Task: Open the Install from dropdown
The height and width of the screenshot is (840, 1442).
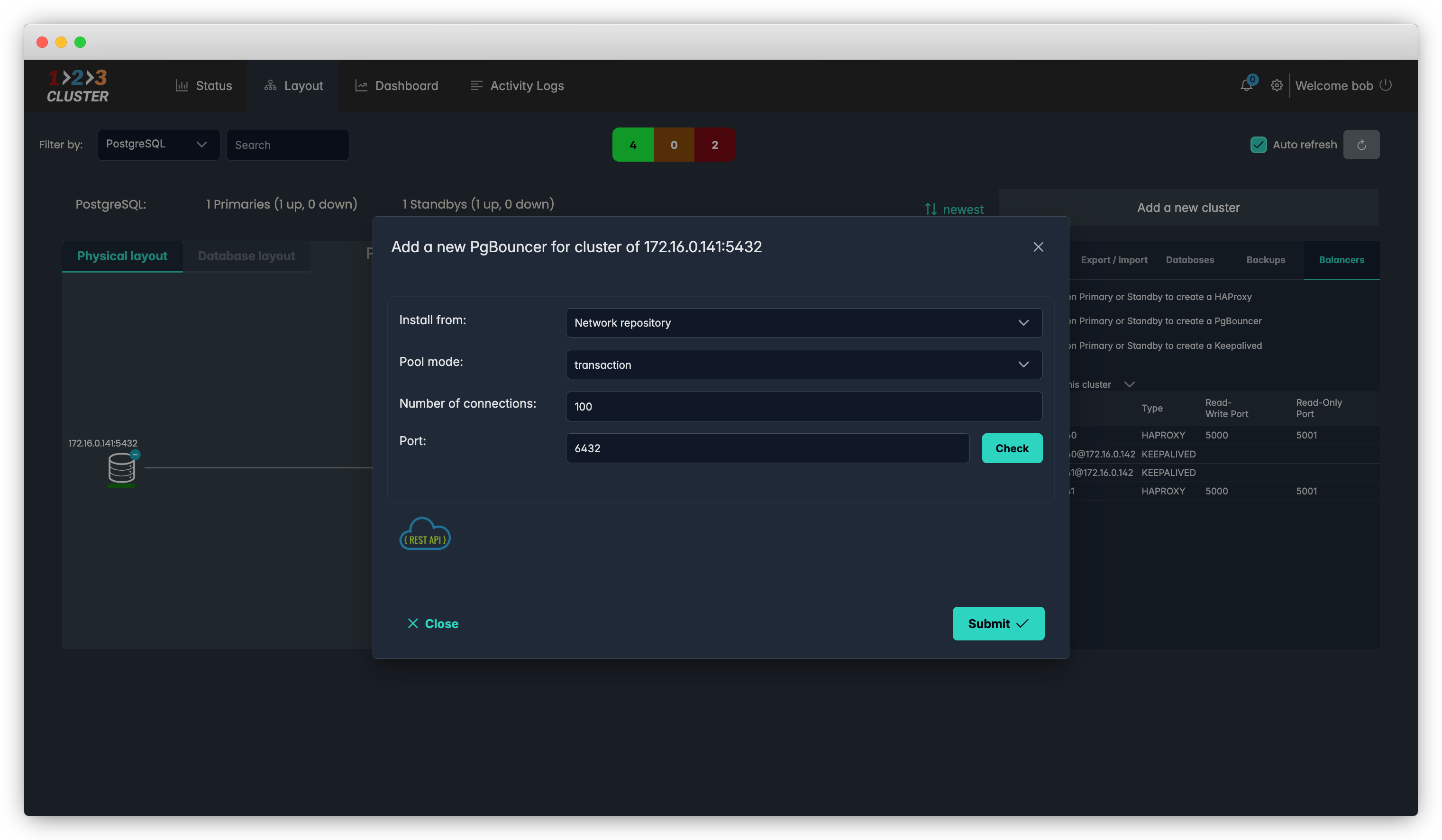Action: coord(803,323)
